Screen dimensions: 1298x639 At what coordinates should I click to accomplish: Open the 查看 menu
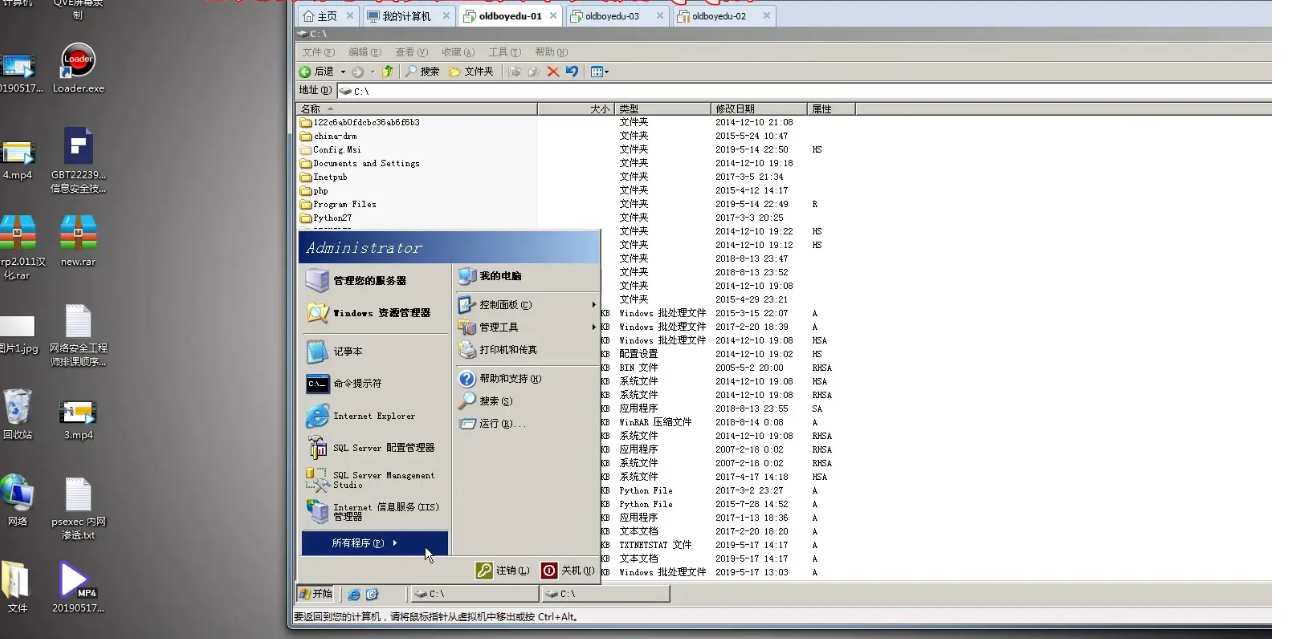click(411, 52)
